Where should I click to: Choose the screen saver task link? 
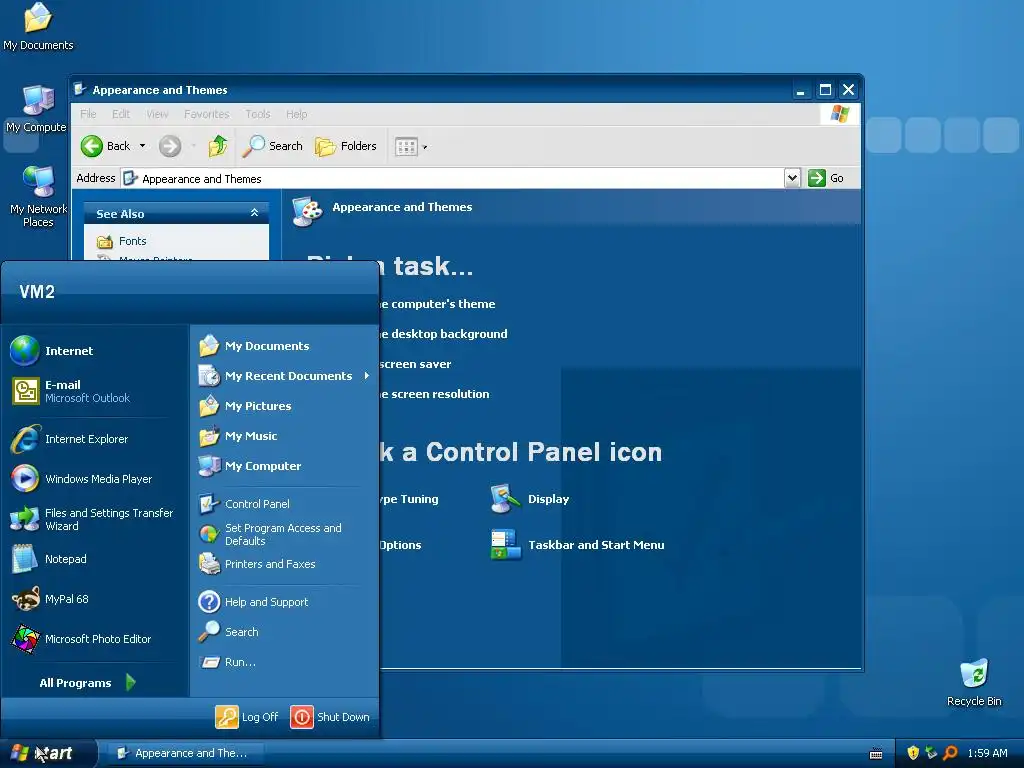click(x=415, y=364)
